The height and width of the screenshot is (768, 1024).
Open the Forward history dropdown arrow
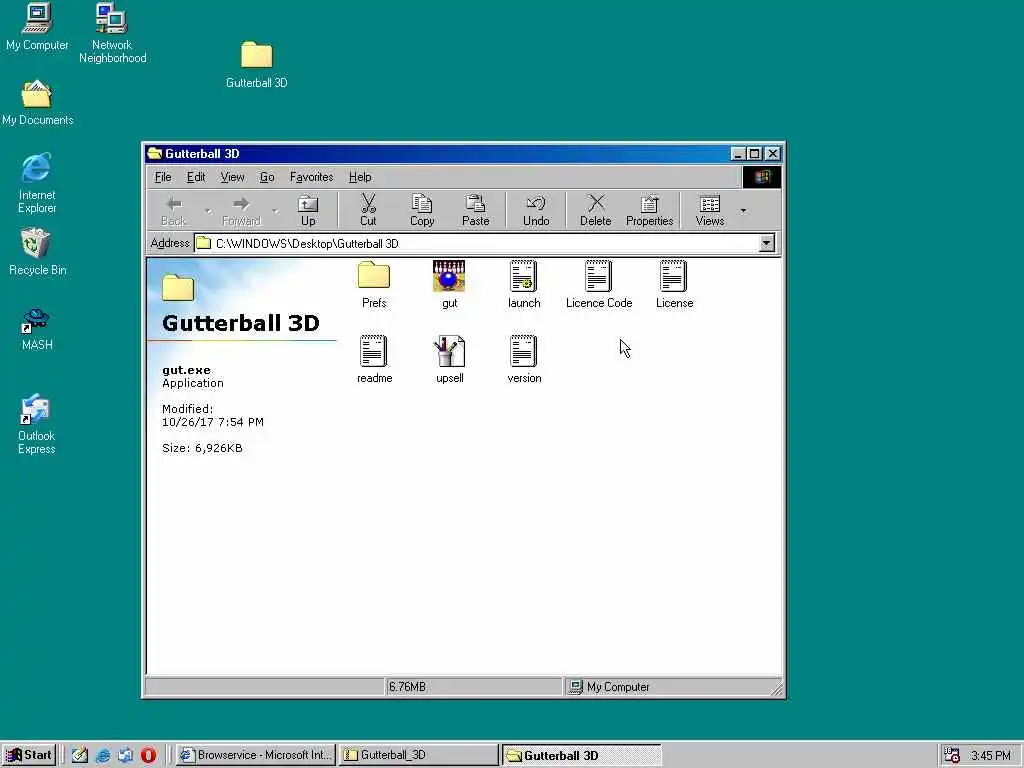[x=275, y=210]
